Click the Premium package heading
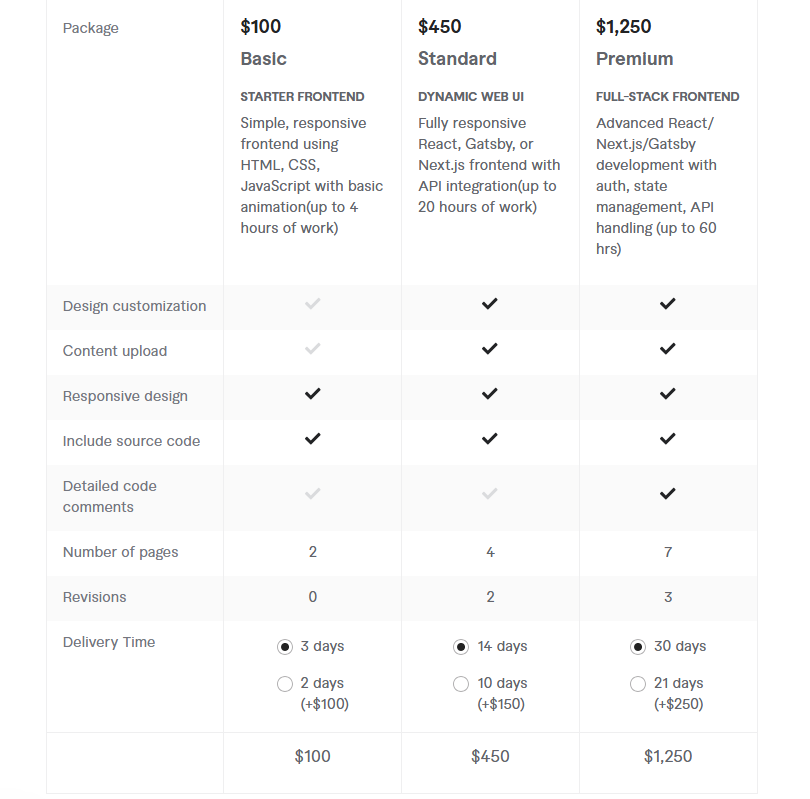This screenshot has height=799, width=810. 634,59
